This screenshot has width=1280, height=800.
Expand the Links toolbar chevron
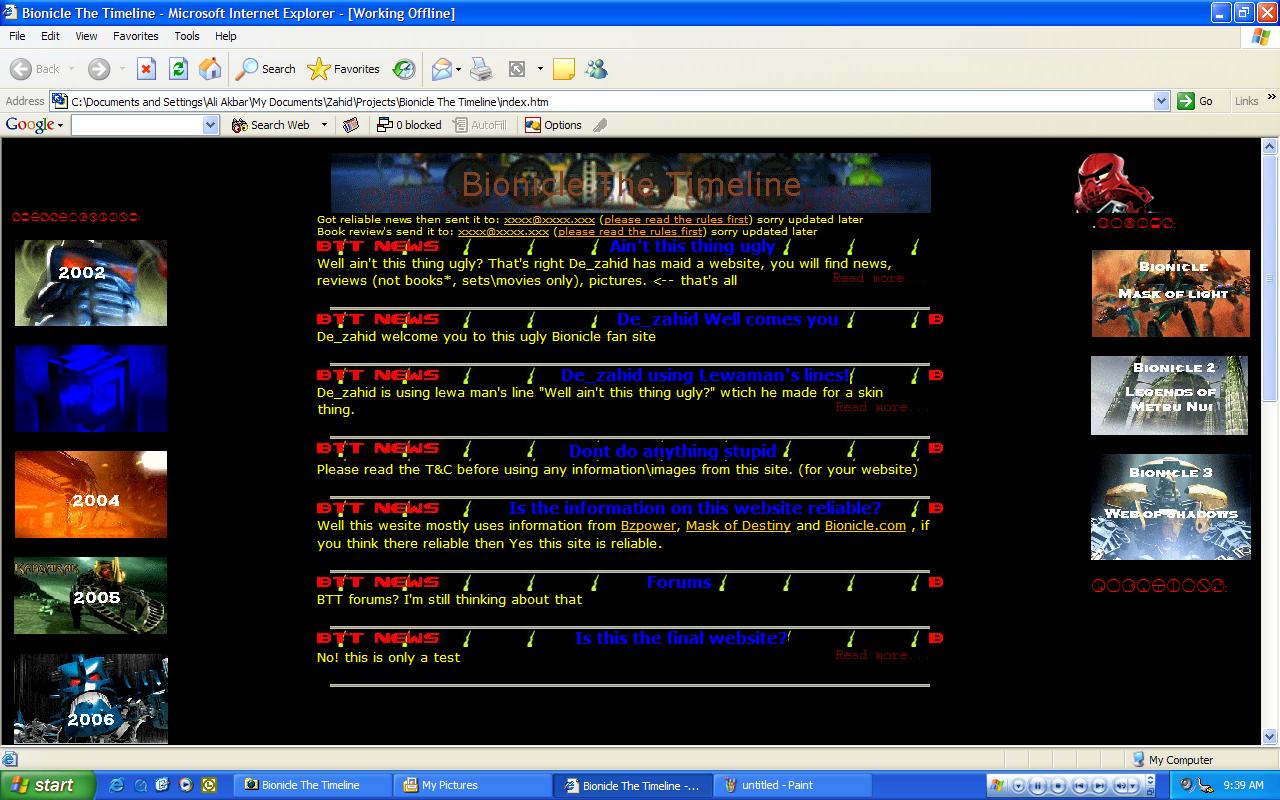tap(1272, 98)
